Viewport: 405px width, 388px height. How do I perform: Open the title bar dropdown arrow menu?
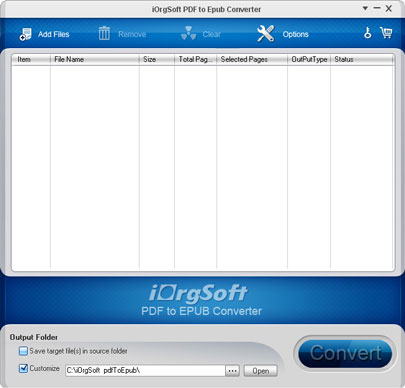[x=365, y=8]
